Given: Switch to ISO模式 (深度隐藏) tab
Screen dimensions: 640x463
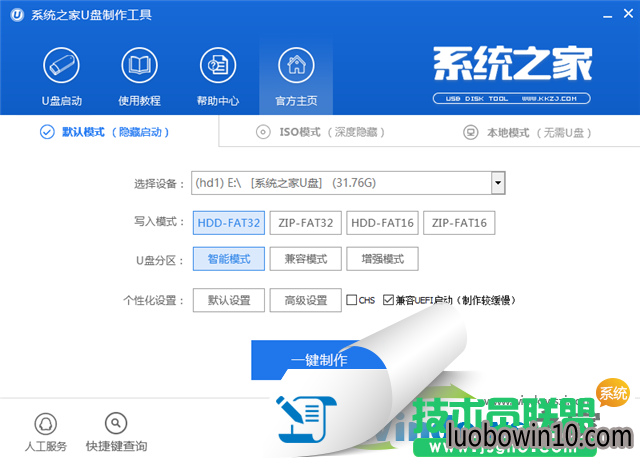Looking at the screenshot, I should click(x=320, y=132).
